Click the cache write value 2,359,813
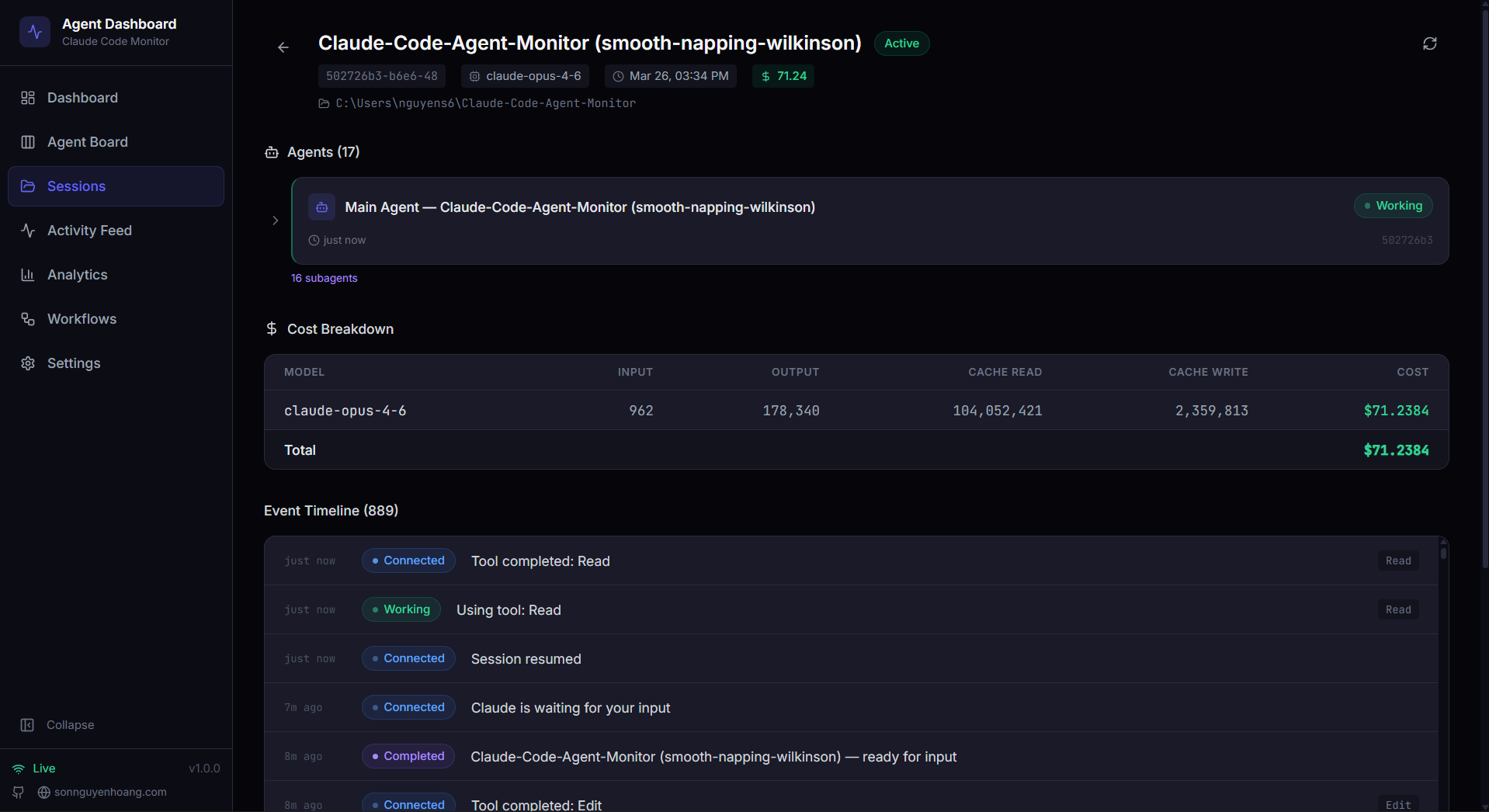Viewport: 1489px width, 812px height. (1211, 411)
